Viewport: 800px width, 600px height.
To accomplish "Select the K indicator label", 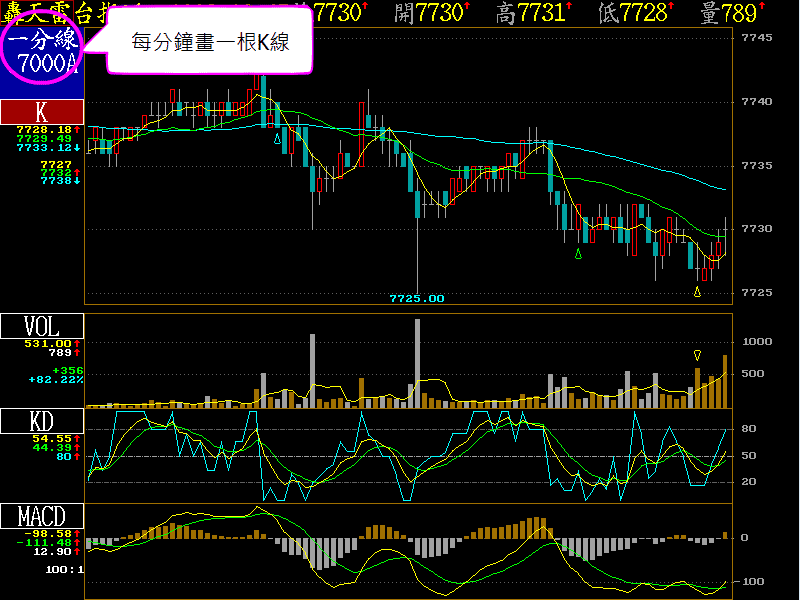I will coord(42,111).
